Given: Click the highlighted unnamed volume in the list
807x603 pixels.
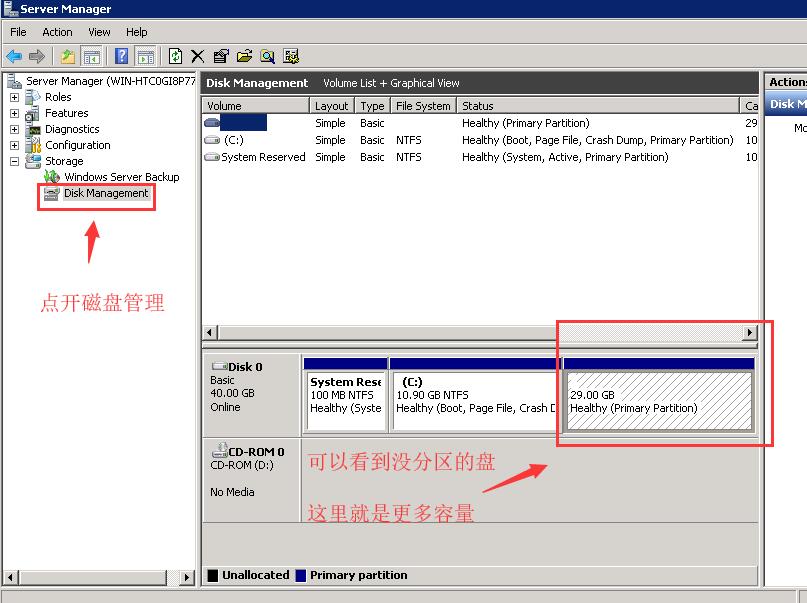Looking at the screenshot, I should click(x=243, y=123).
